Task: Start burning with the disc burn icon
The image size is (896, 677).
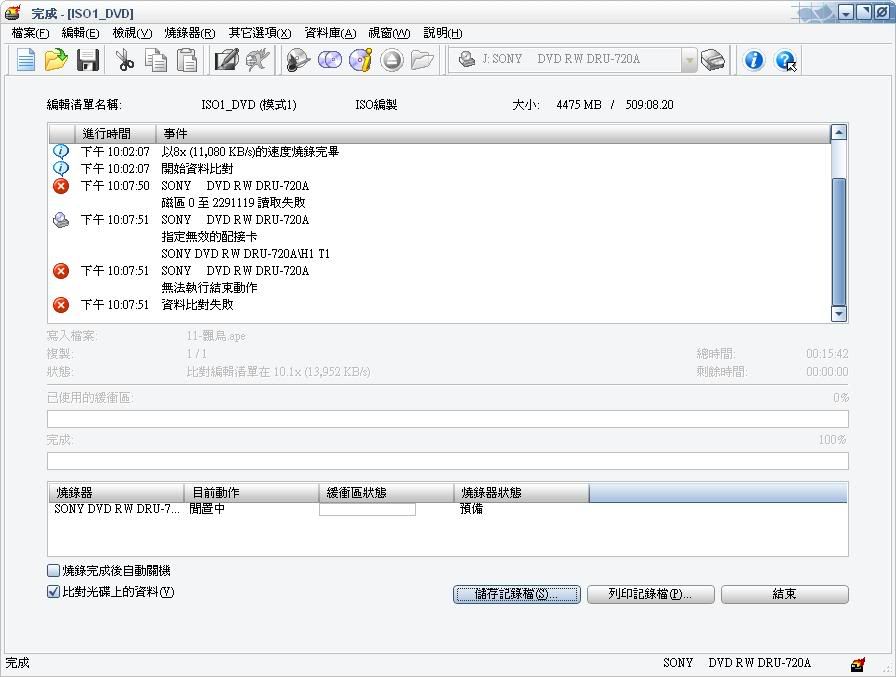Action: 298,59
